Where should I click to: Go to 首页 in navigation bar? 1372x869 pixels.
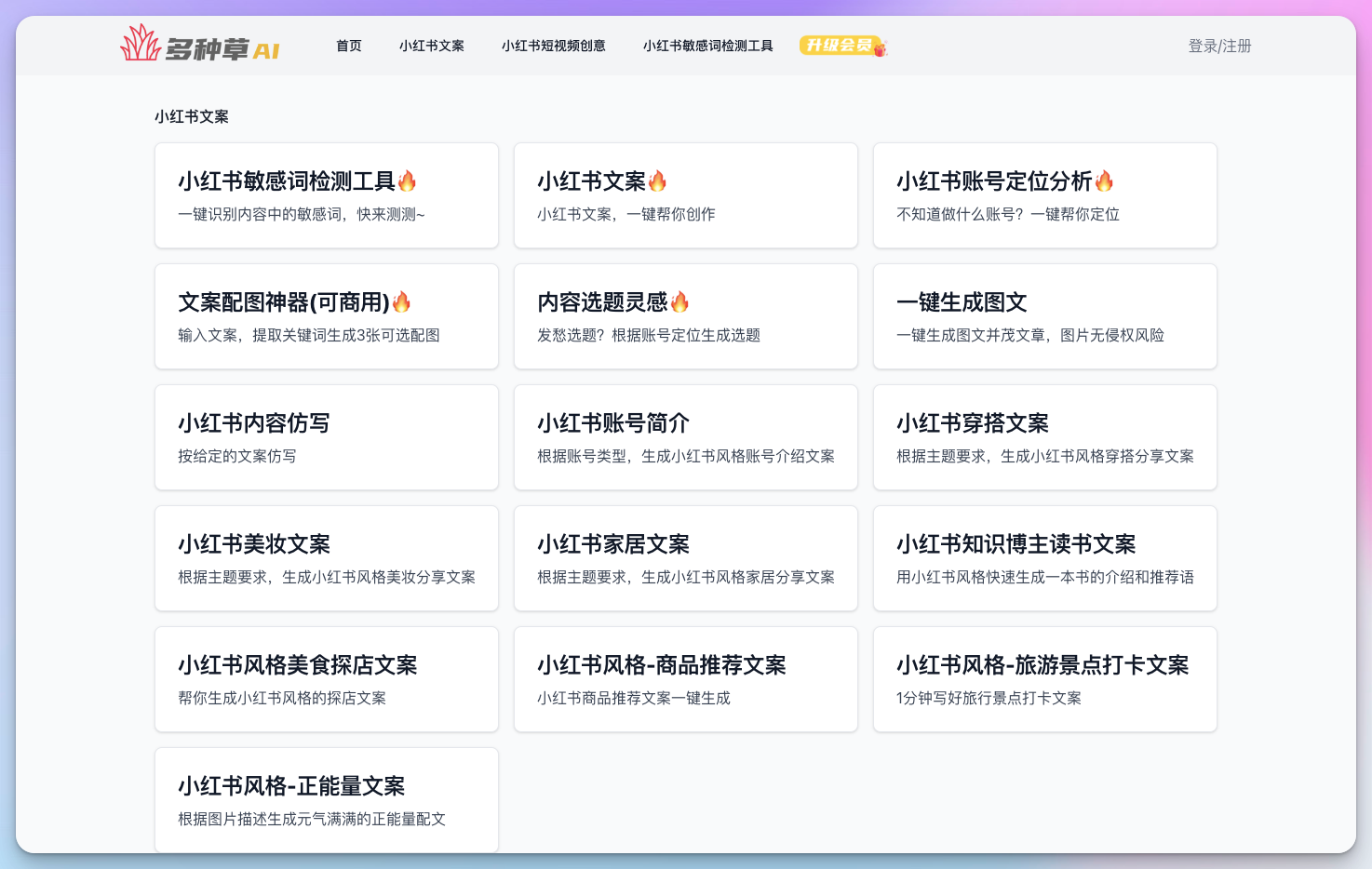click(x=349, y=46)
